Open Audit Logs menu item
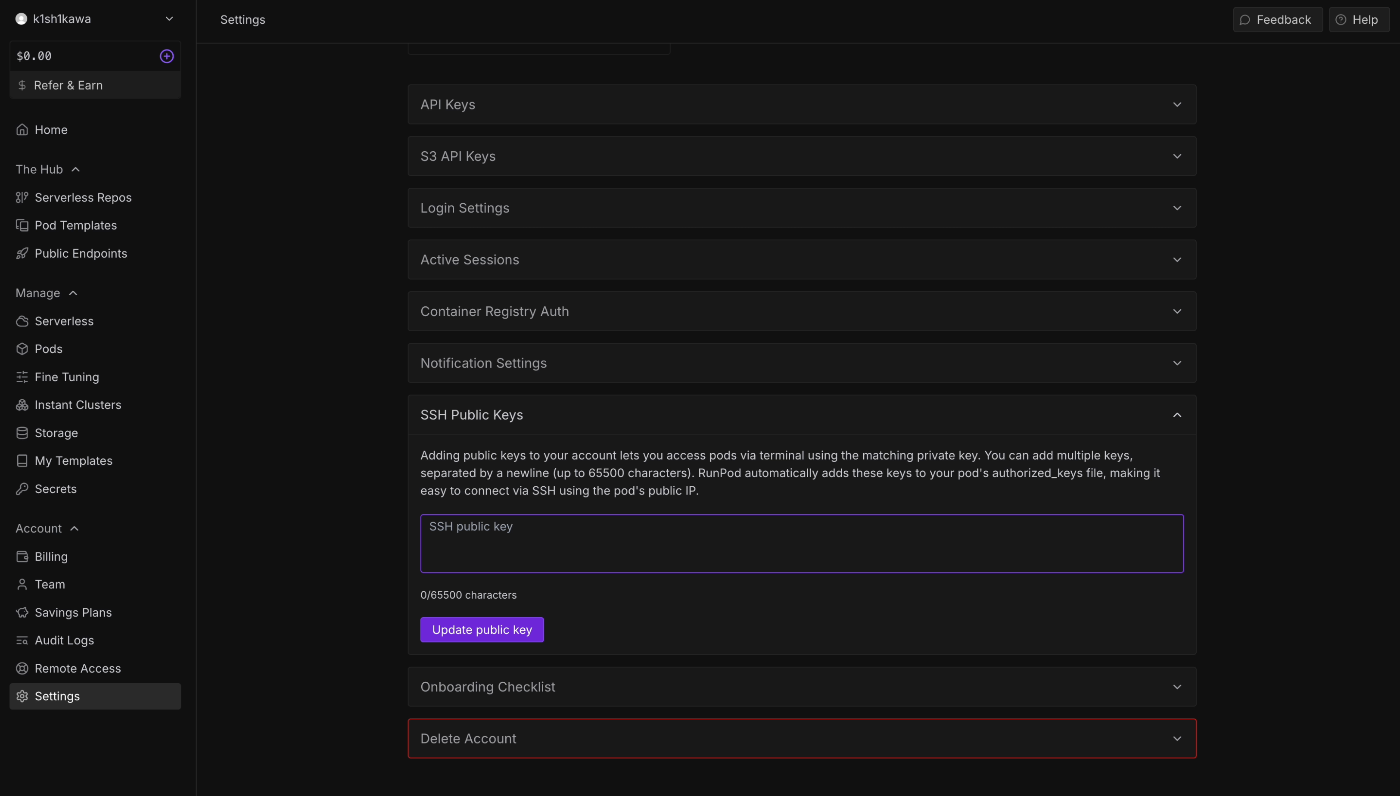Image resolution: width=1400 pixels, height=796 pixels. [64, 641]
